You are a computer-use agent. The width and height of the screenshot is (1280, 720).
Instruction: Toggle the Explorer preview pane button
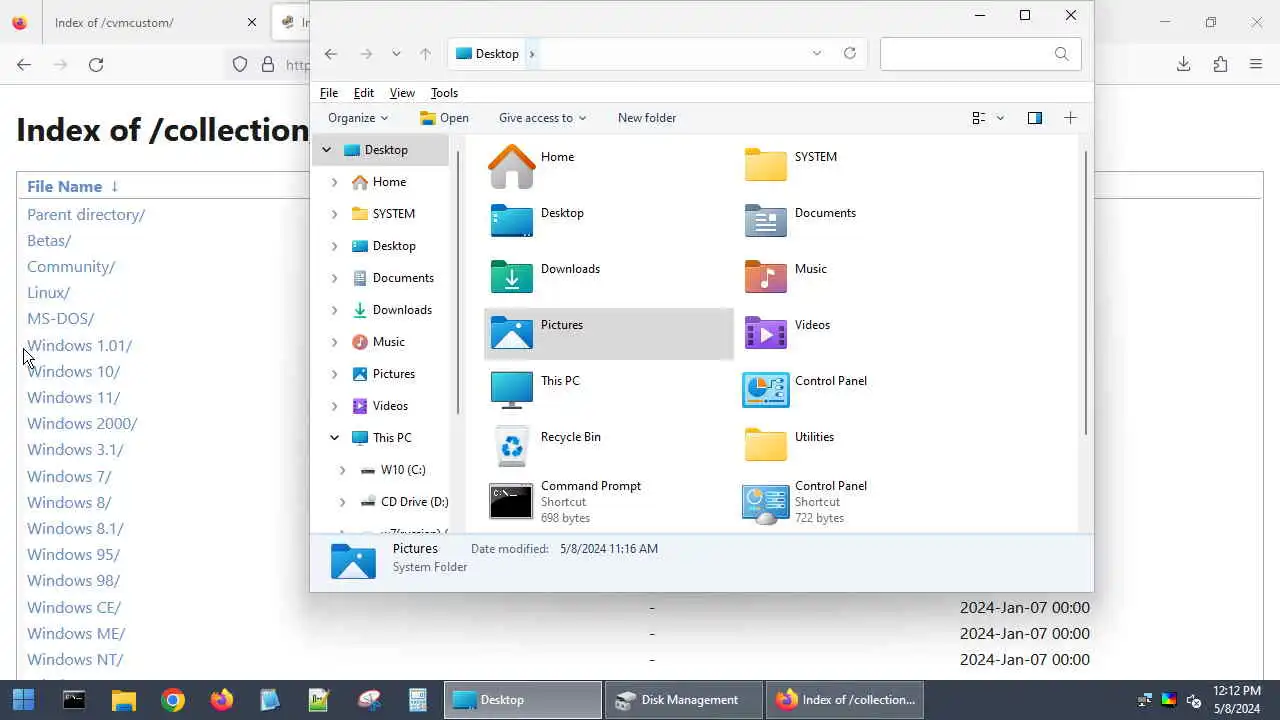(x=1035, y=118)
